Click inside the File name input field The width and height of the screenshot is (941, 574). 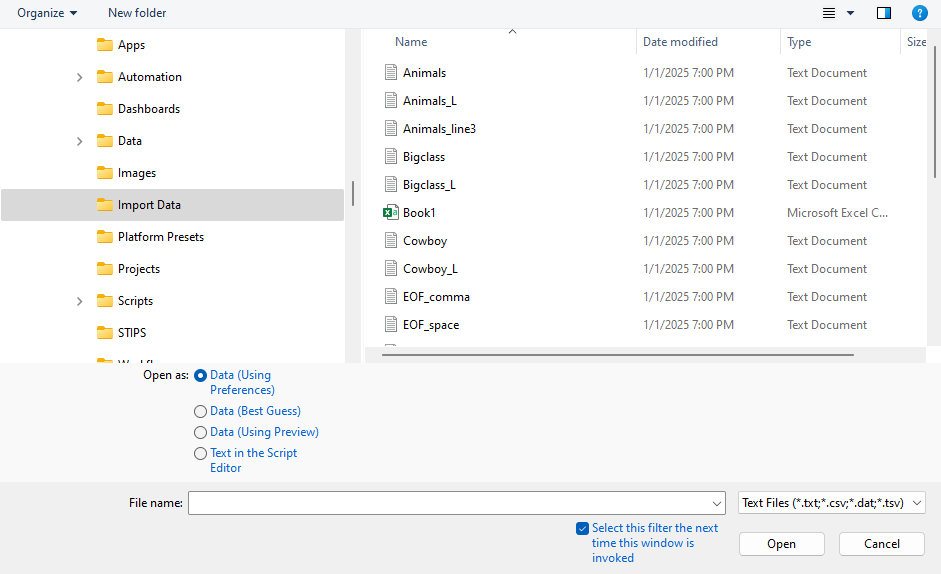[x=449, y=503]
